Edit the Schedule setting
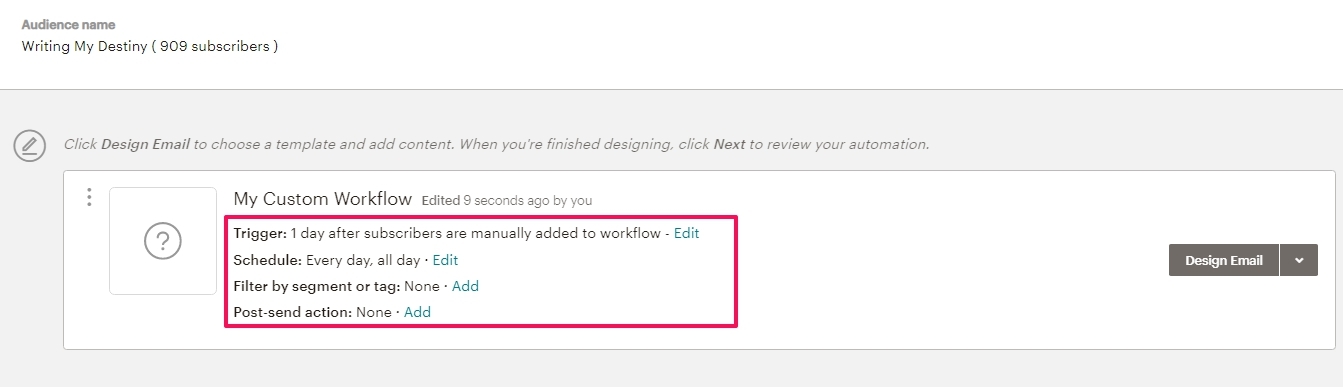Viewport: 1343px width, 387px height. pos(445,259)
